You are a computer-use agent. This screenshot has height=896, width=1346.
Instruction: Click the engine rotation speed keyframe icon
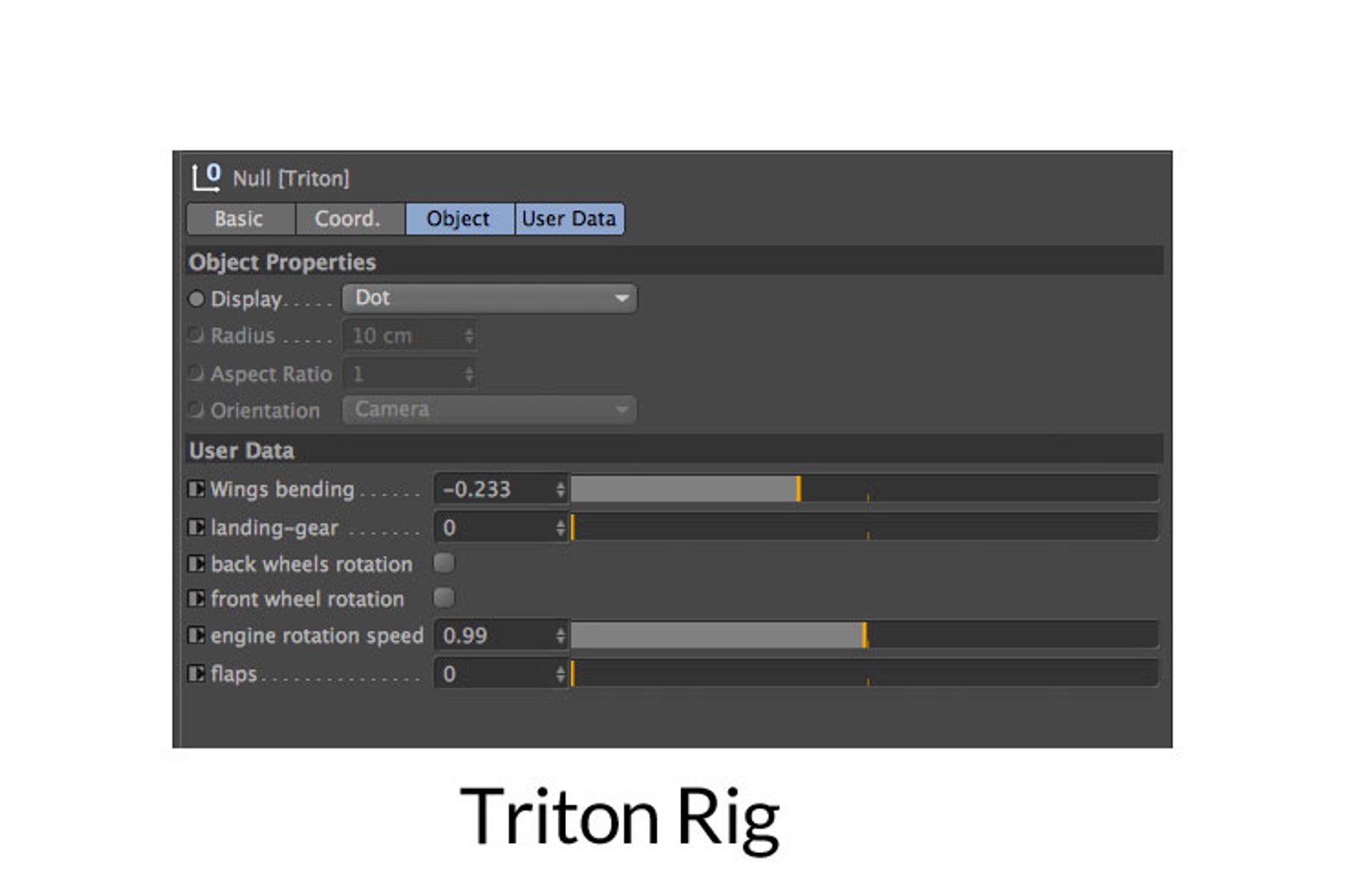pos(196,635)
